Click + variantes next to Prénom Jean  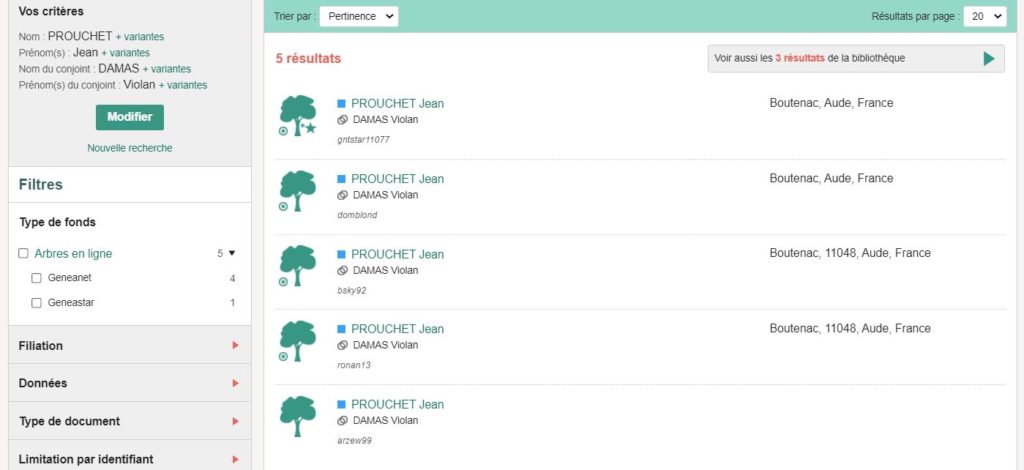125,53
